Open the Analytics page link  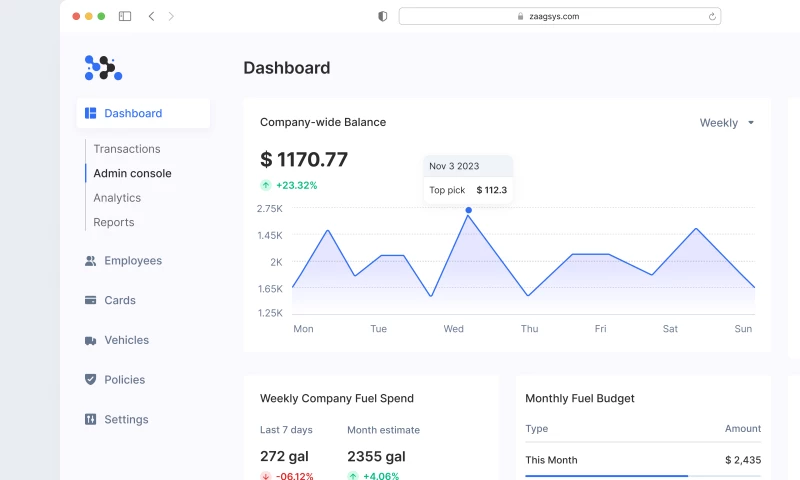pyautogui.click(x=117, y=198)
